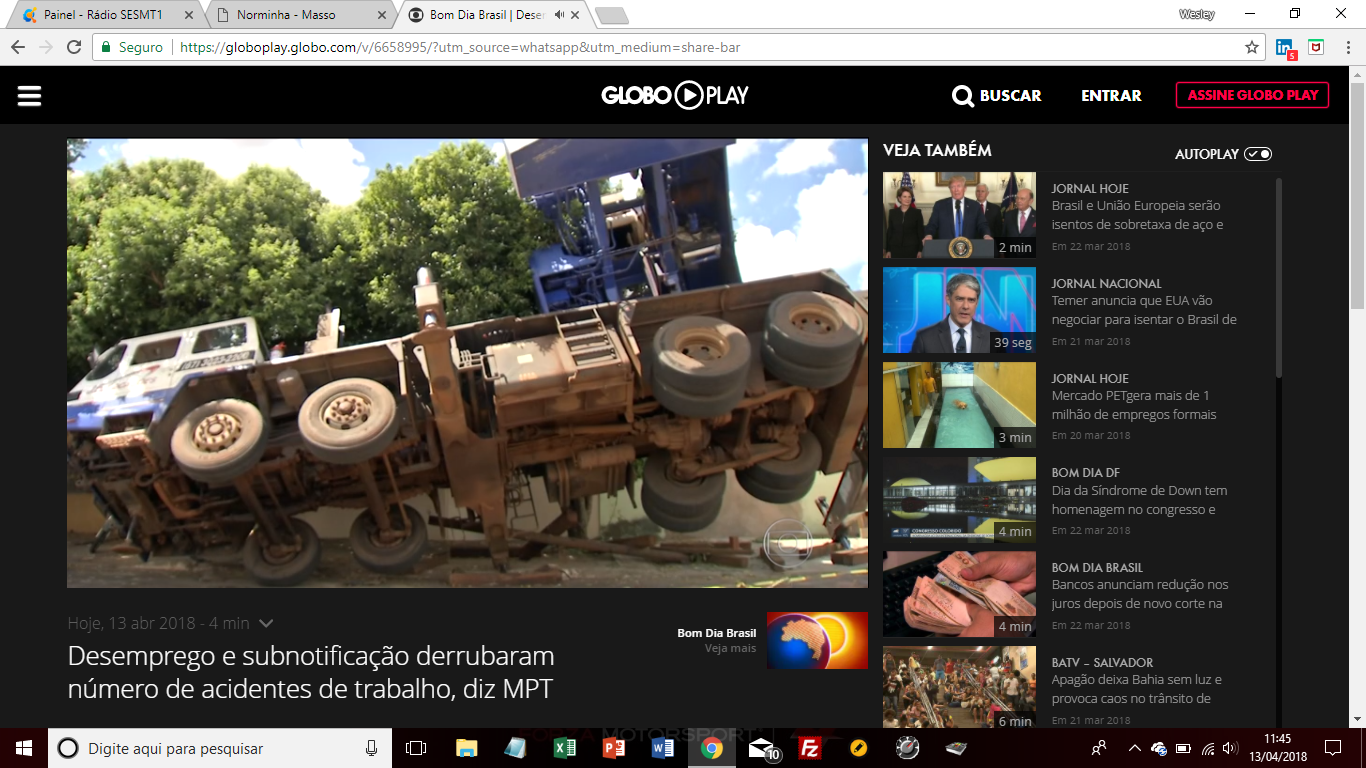Click the ASSINE GLOBO PLAY button
The width and height of the screenshot is (1366, 768).
1252,95
